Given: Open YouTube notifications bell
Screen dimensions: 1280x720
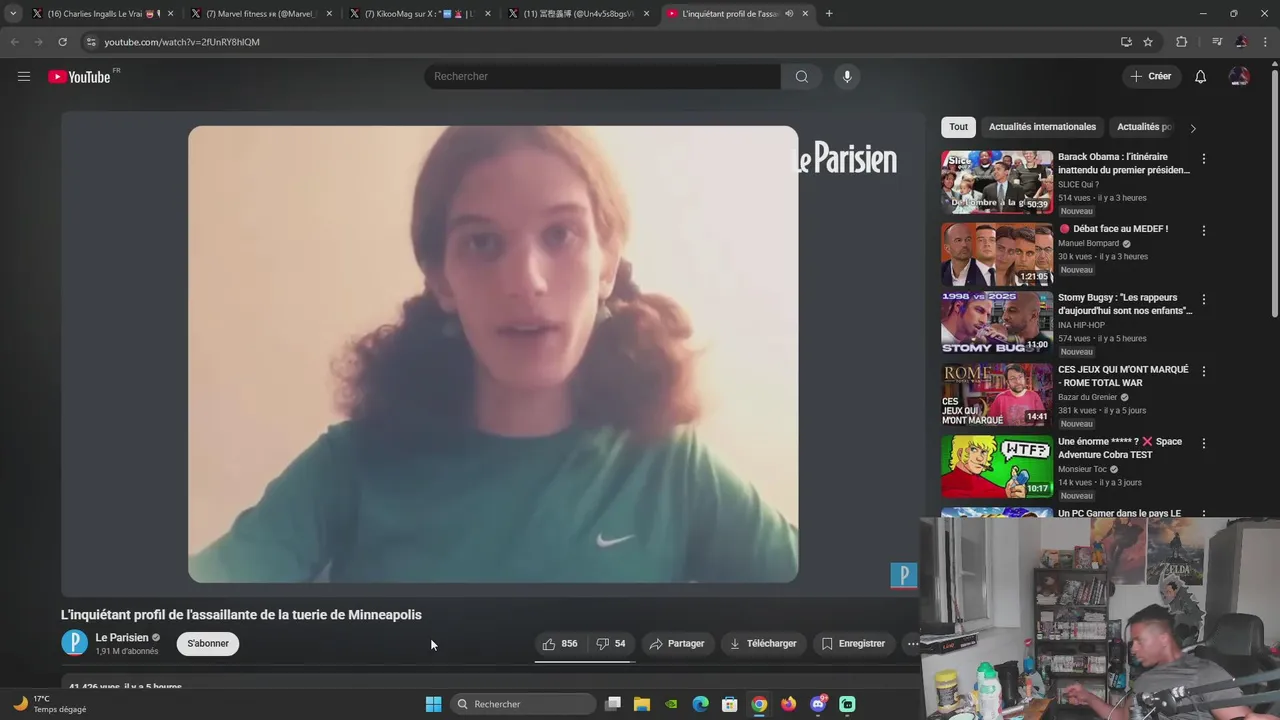Looking at the screenshot, I should [1200, 76].
